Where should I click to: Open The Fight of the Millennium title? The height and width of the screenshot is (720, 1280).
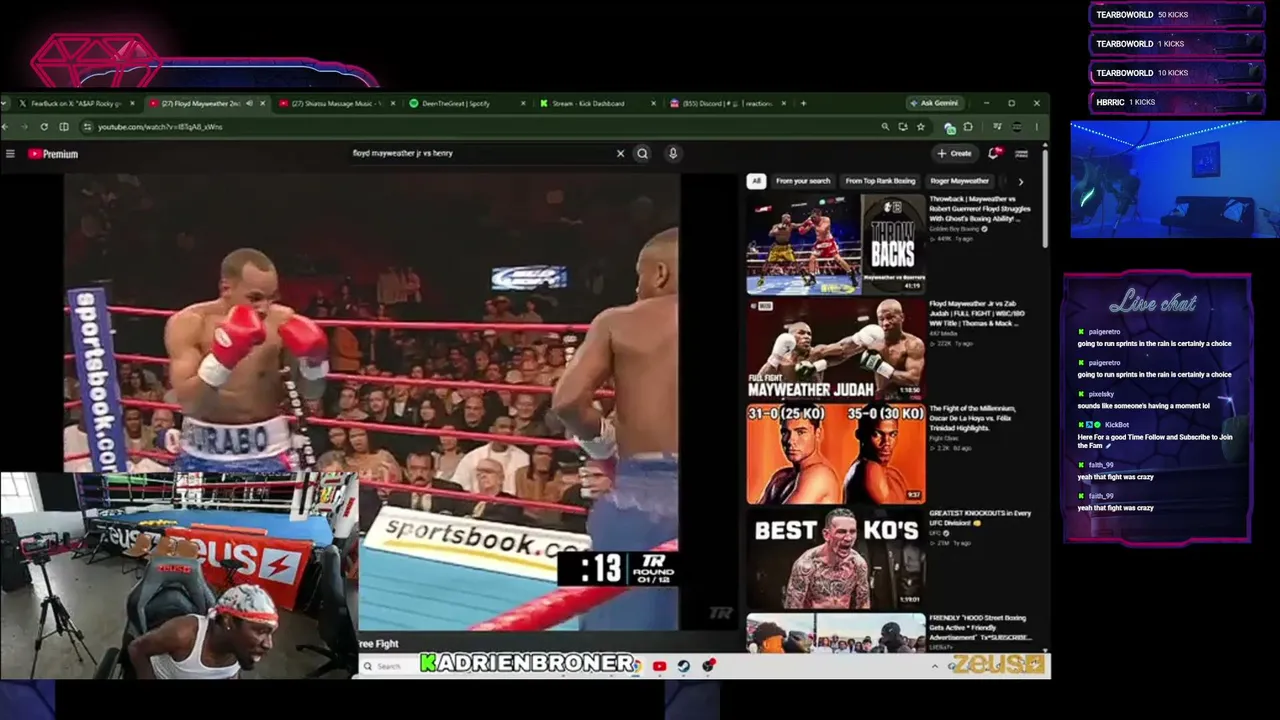972,417
